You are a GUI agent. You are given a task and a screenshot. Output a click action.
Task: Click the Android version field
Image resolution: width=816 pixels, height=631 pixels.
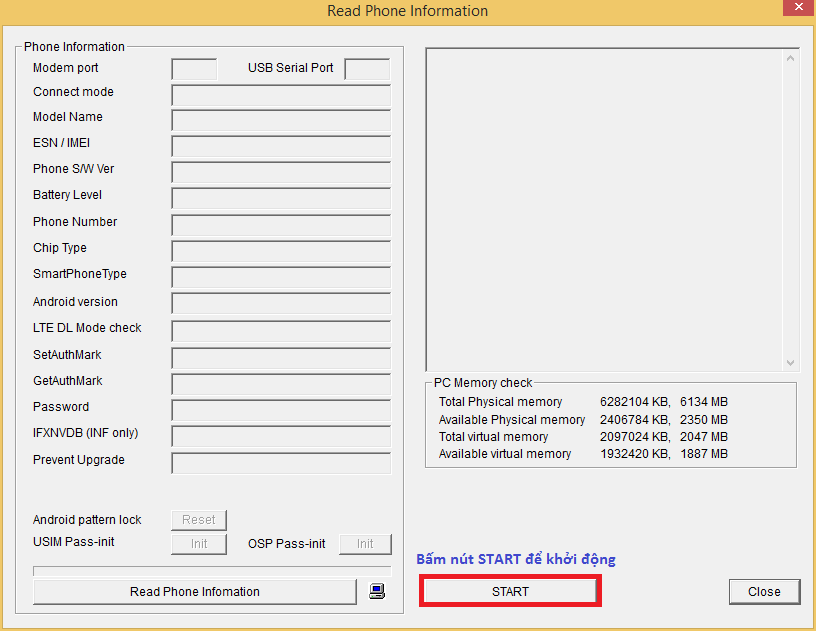pyautogui.click(x=281, y=303)
